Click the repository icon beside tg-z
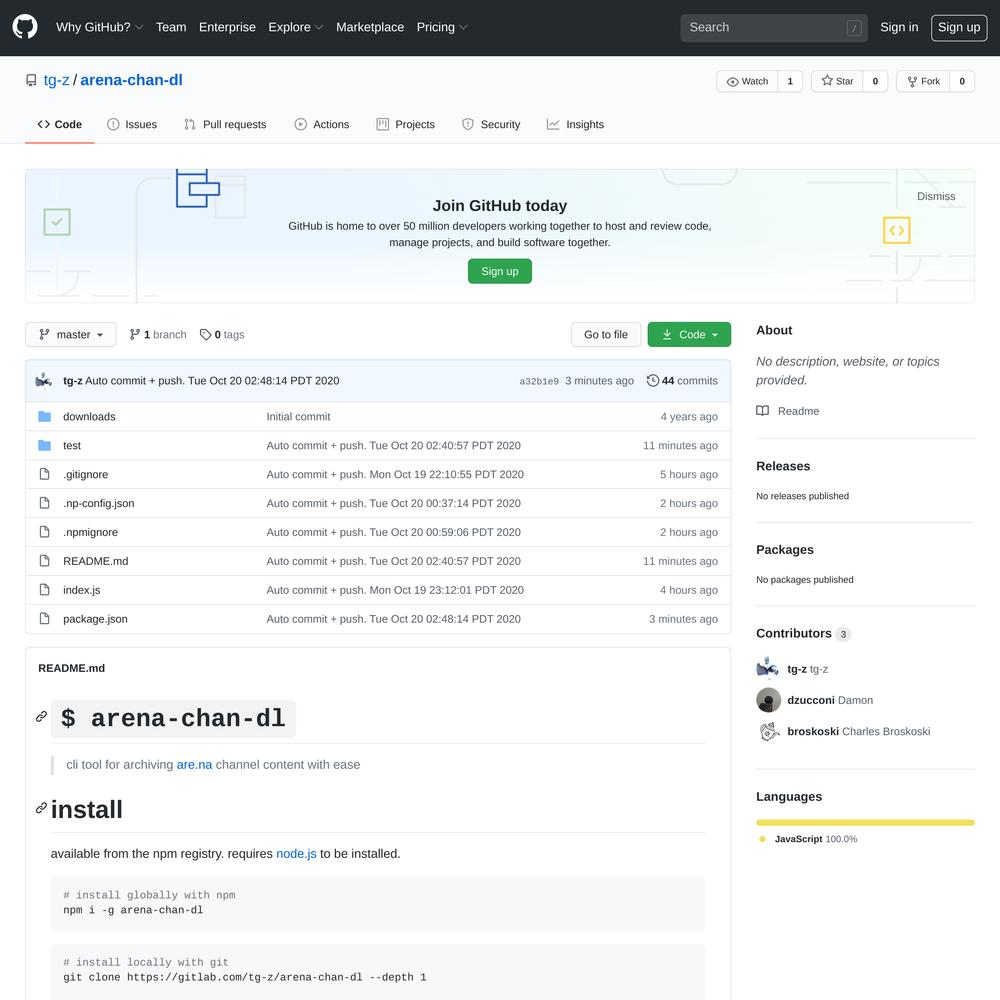 (31, 80)
